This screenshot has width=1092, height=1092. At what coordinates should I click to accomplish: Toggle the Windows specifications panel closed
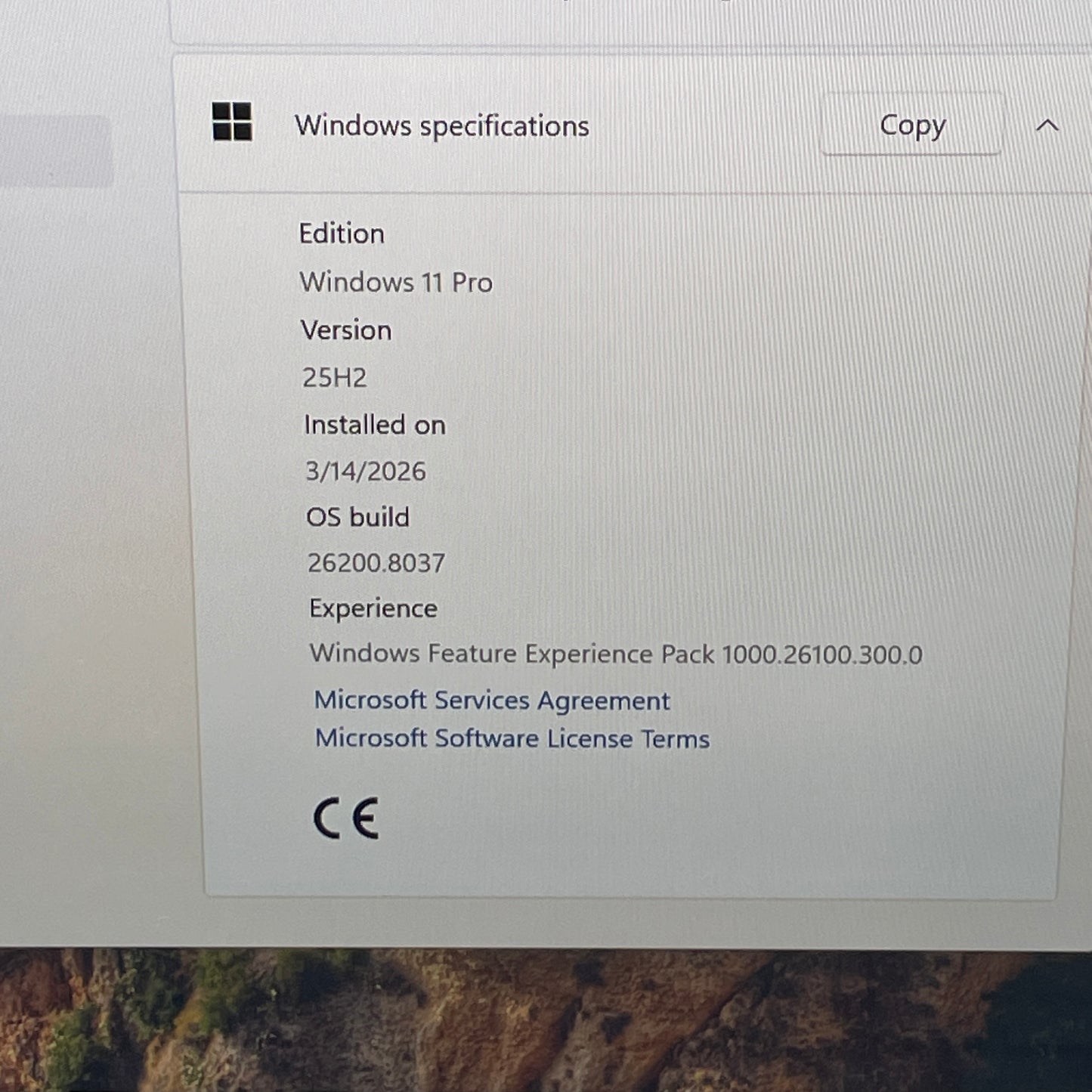pyautogui.click(x=1048, y=126)
